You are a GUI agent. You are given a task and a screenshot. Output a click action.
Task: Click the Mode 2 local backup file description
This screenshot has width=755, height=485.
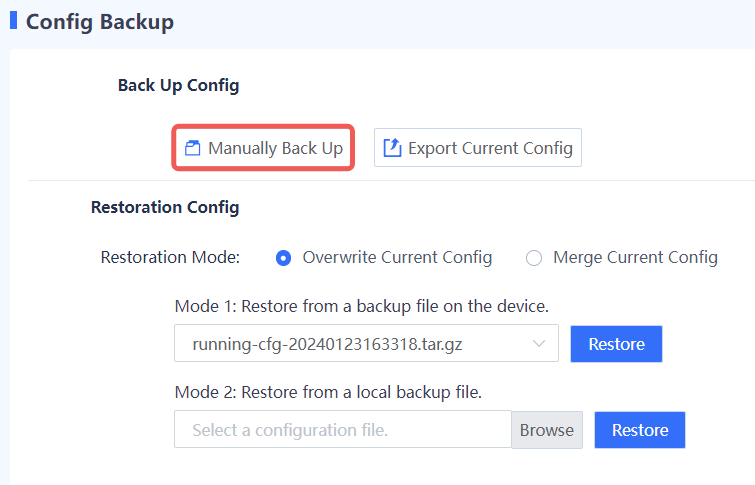pos(328,393)
